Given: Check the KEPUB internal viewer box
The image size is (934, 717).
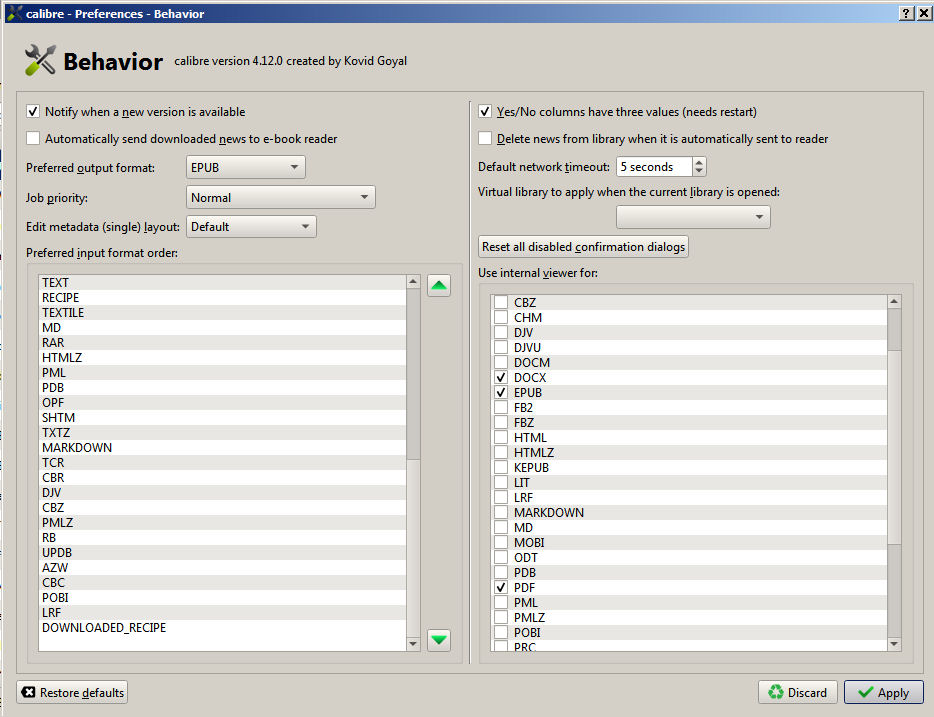Looking at the screenshot, I should pos(501,467).
